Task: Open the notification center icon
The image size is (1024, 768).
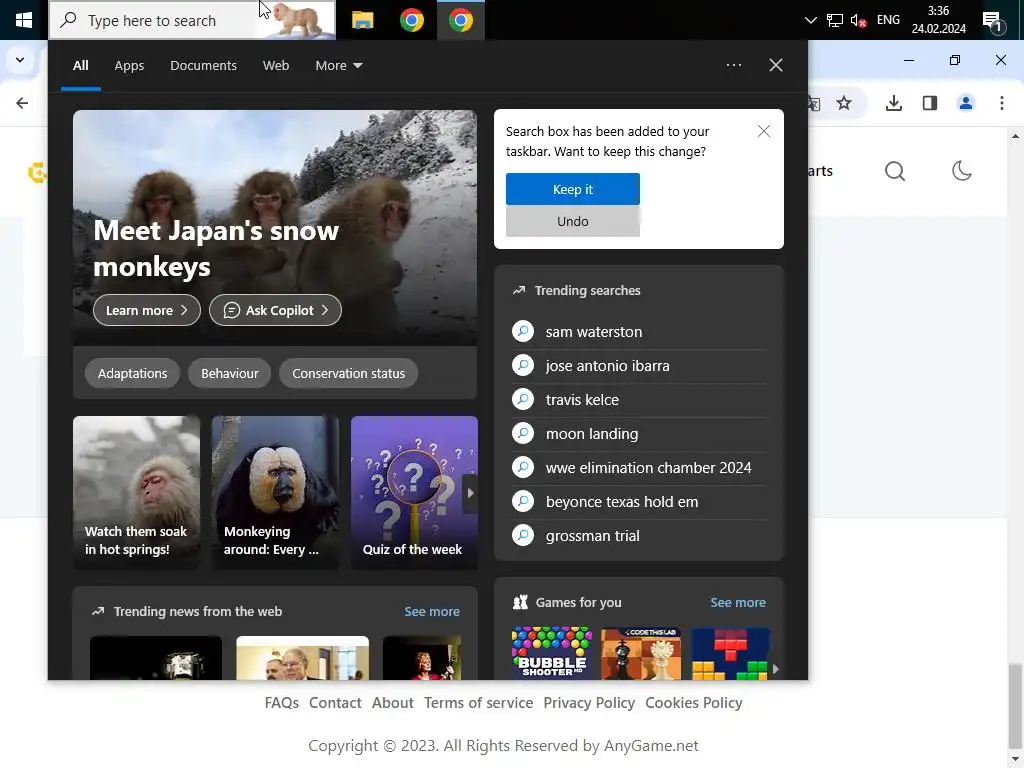Action: [993, 21]
